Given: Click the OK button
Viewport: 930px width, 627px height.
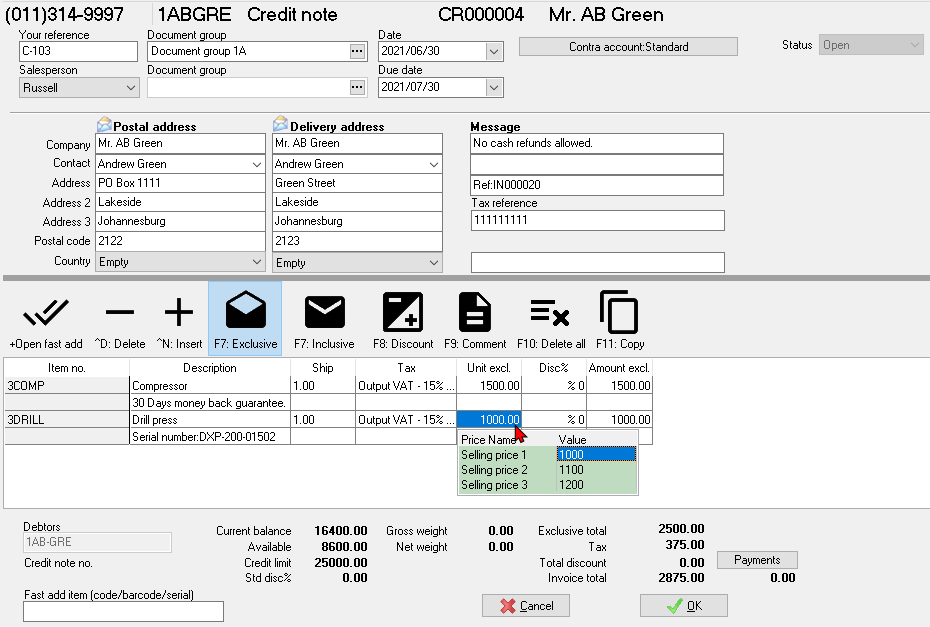Looking at the screenshot, I should point(684,605).
